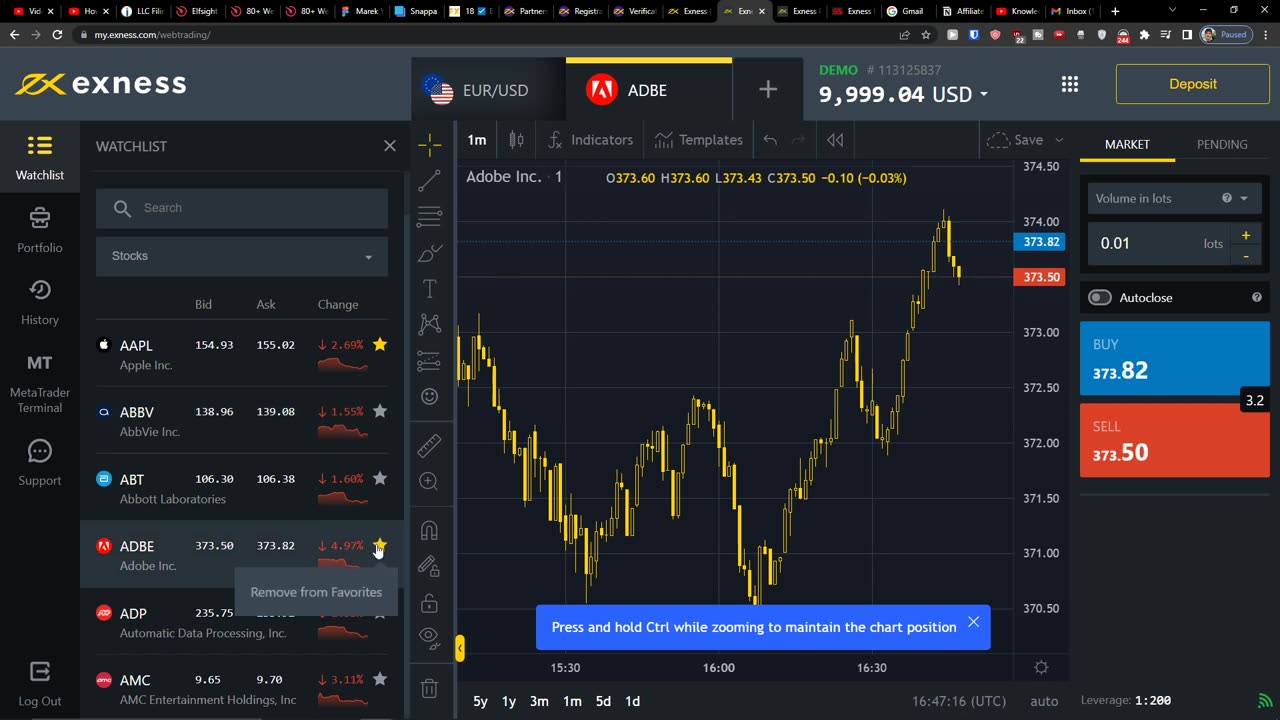Decrease lot volume with minus

pos(1246,256)
